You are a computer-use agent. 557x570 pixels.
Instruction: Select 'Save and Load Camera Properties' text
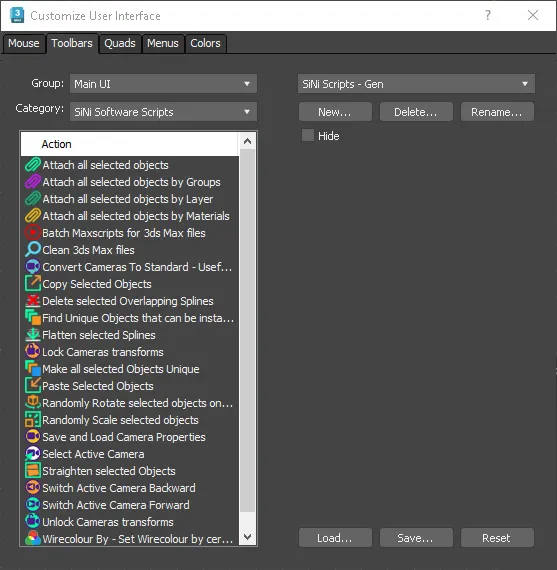[124, 437]
